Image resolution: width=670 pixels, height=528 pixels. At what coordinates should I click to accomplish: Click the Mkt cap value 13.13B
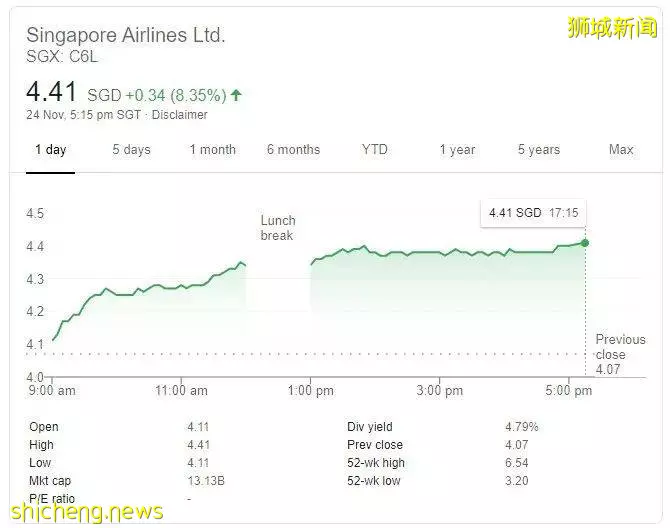point(206,481)
